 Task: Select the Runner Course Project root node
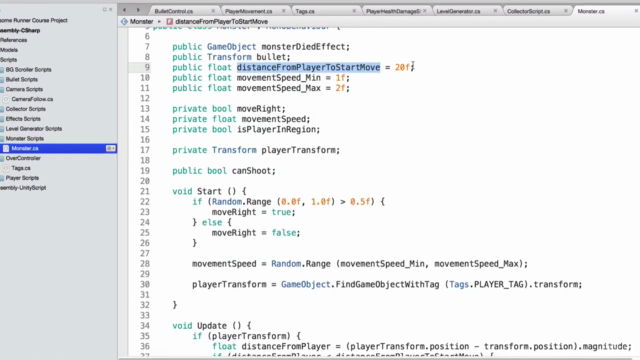pyautogui.click(x=34, y=20)
